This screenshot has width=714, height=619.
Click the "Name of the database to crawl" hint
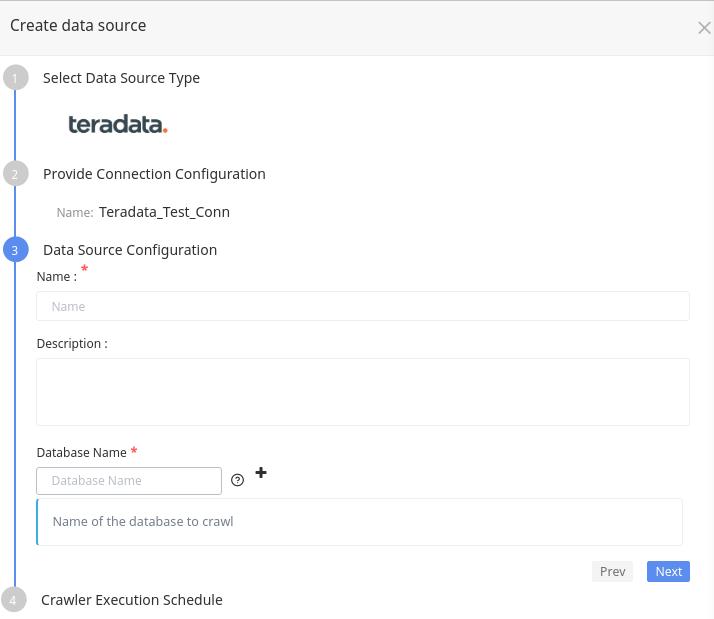pyautogui.click(x=143, y=522)
